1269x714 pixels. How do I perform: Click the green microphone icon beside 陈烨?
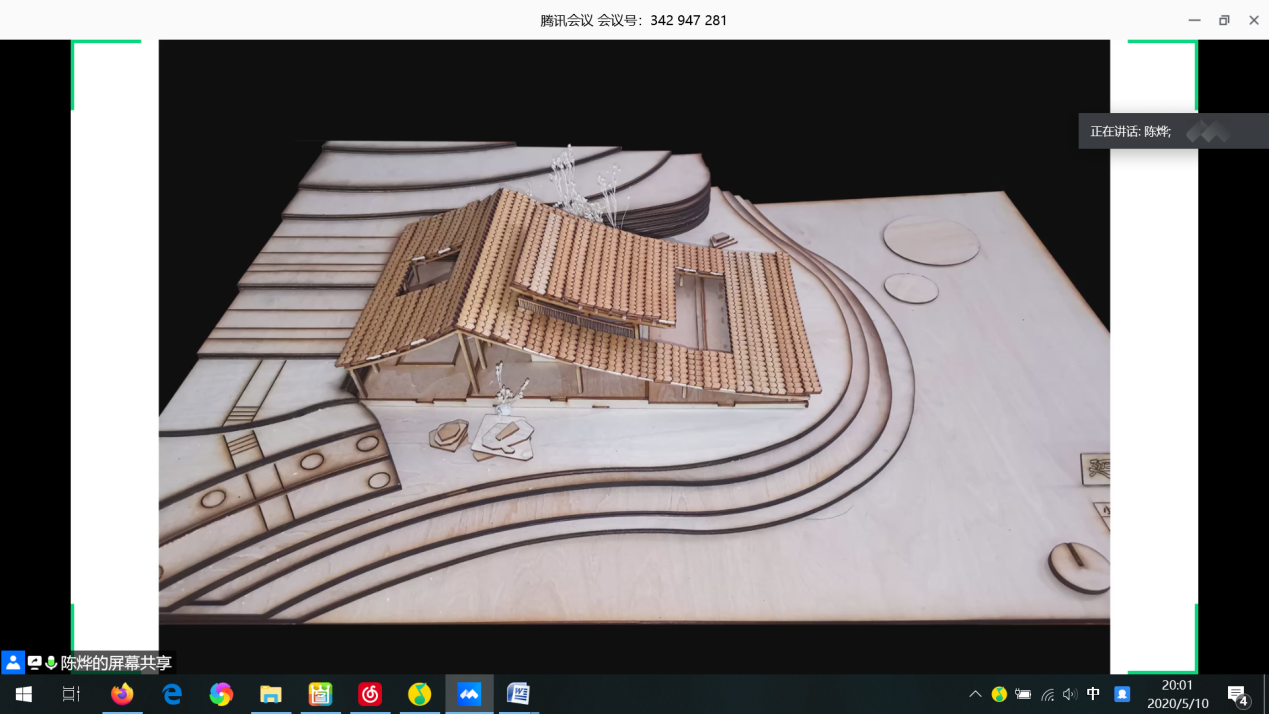click(x=51, y=662)
